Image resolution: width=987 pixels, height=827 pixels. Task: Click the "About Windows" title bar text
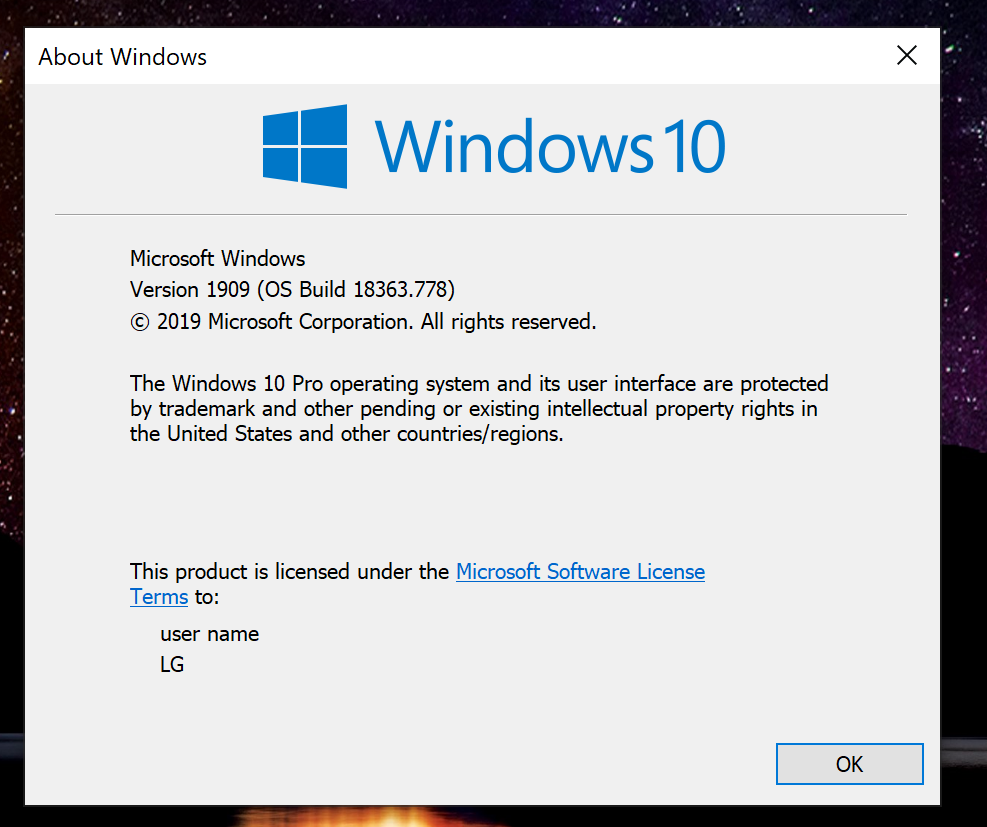click(122, 57)
